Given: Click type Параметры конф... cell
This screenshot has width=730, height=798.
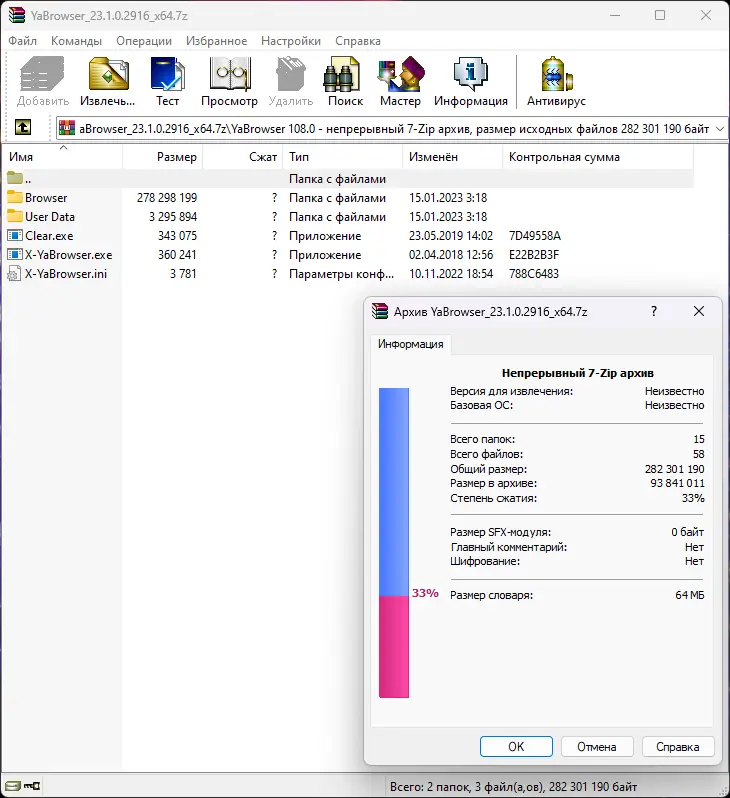Looking at the screenshot, I should click(342, 274).
